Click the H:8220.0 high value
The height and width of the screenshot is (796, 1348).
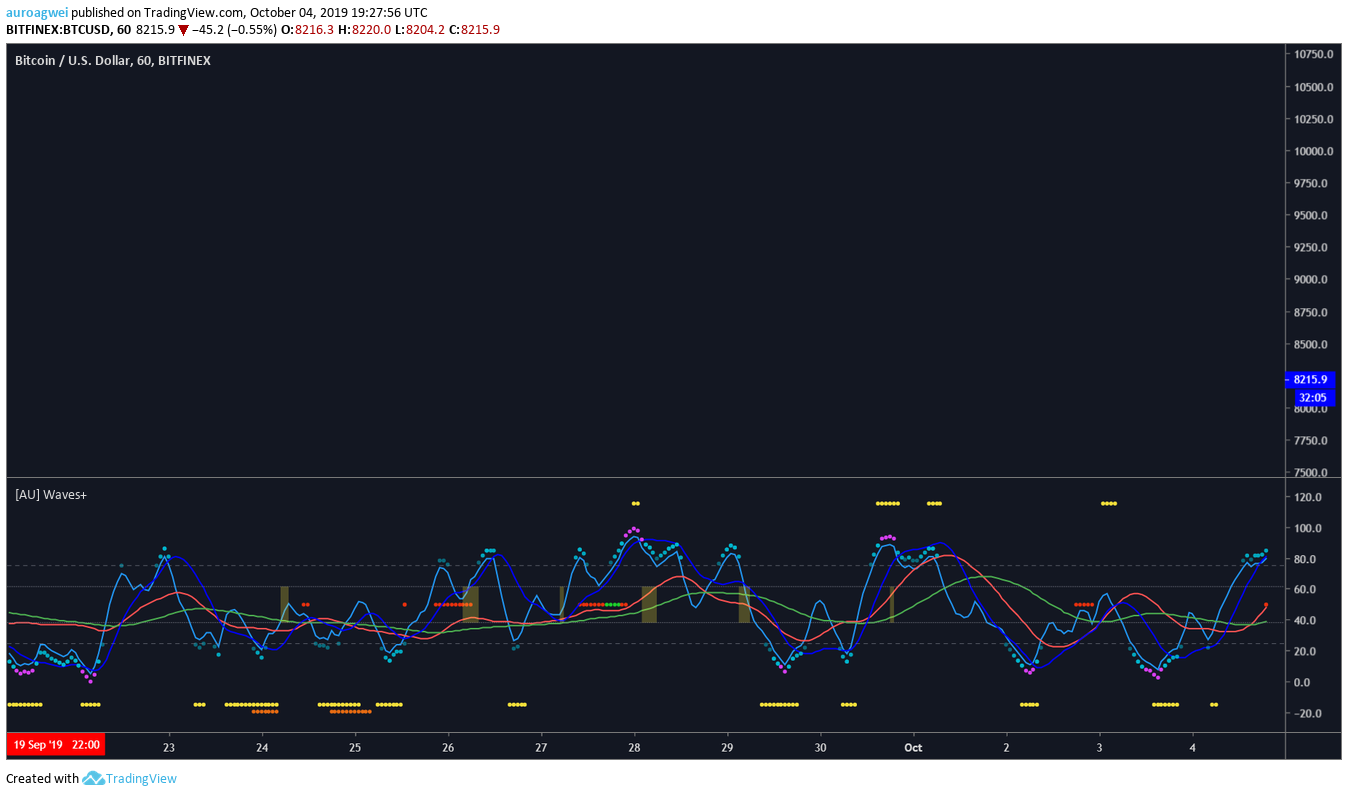click(x=364, y=30)
